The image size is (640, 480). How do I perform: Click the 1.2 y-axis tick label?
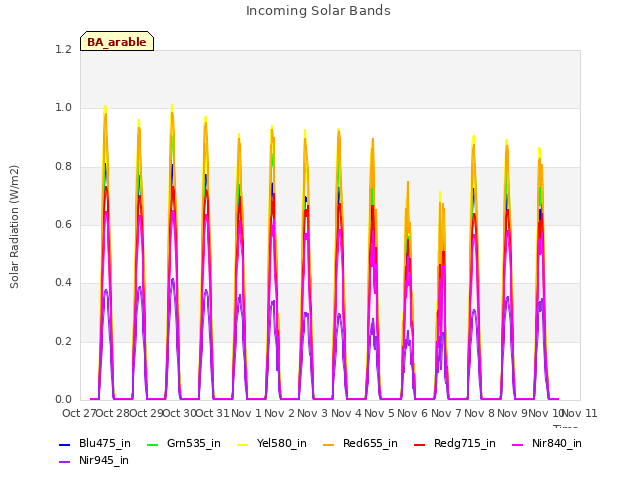(x=63, y=49)
